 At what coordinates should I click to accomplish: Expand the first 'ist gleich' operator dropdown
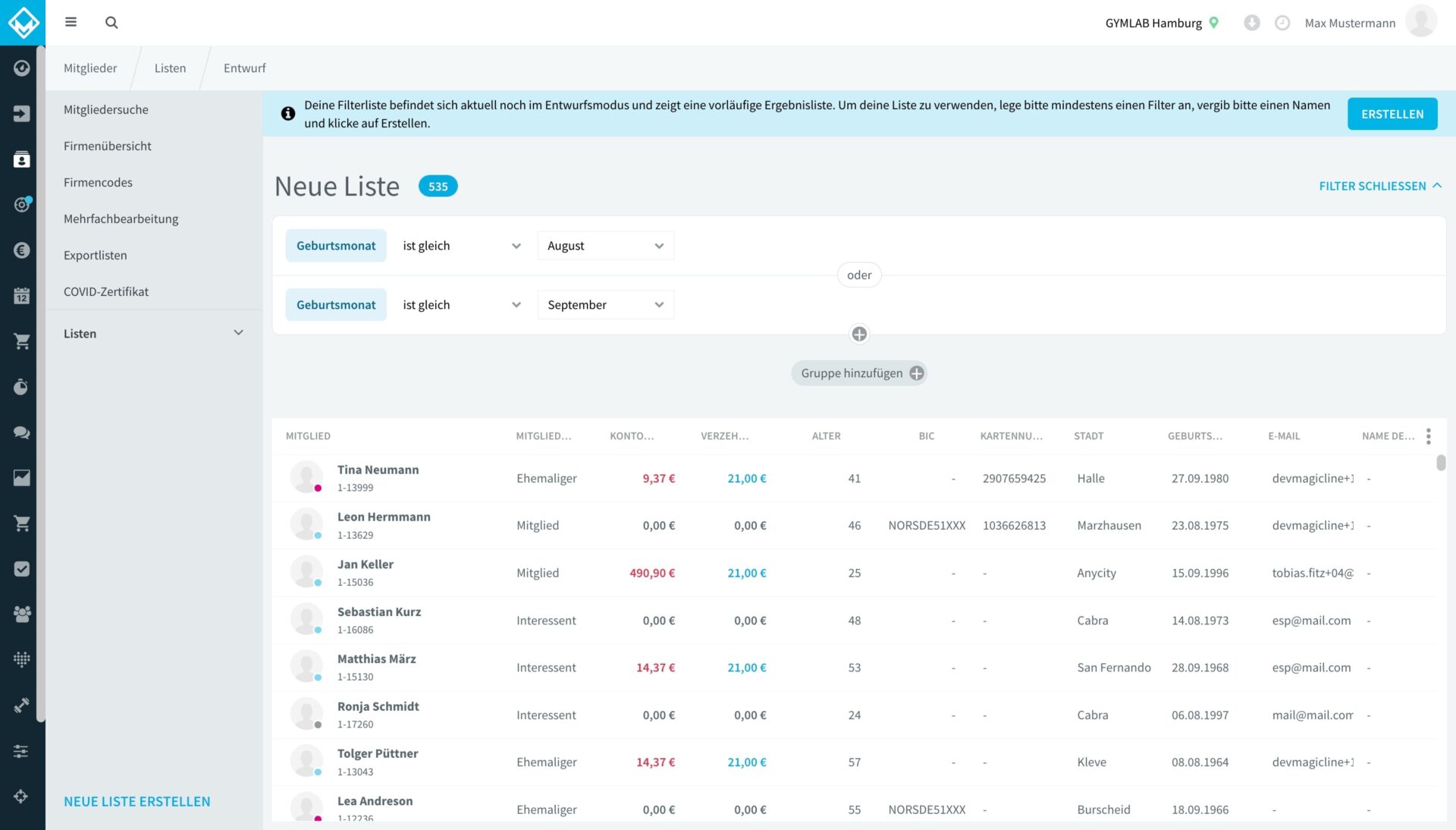[x=461, y=246]
